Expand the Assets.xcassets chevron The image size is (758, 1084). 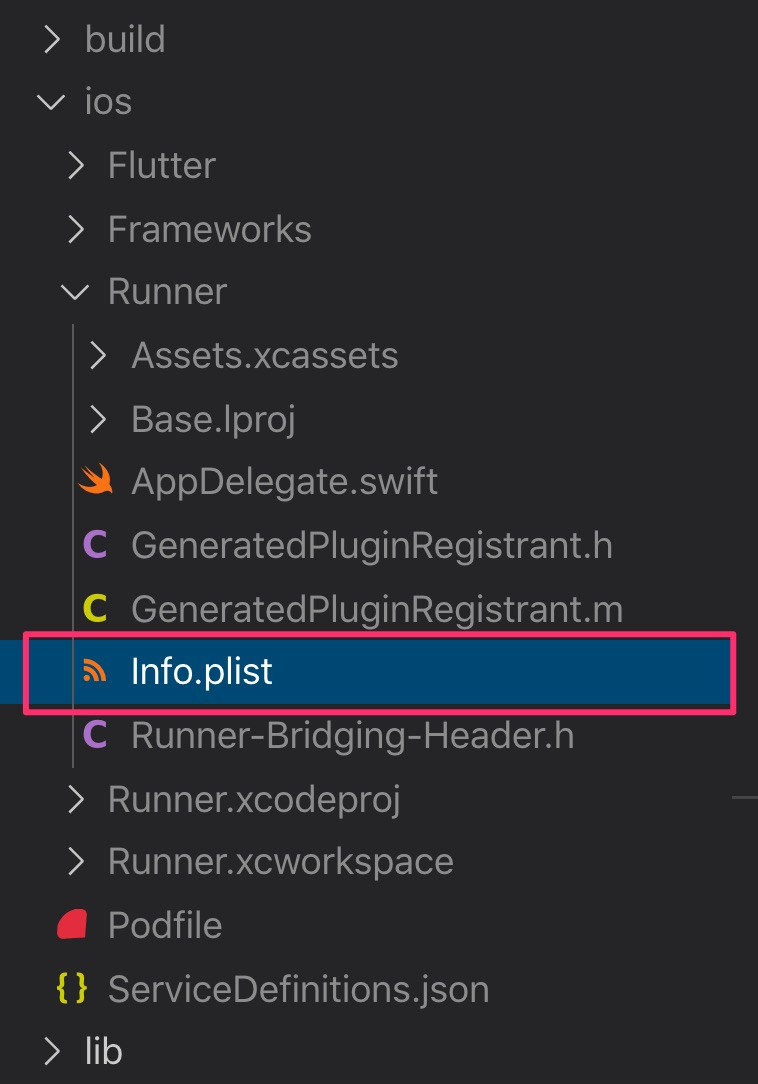click(98, 355)
